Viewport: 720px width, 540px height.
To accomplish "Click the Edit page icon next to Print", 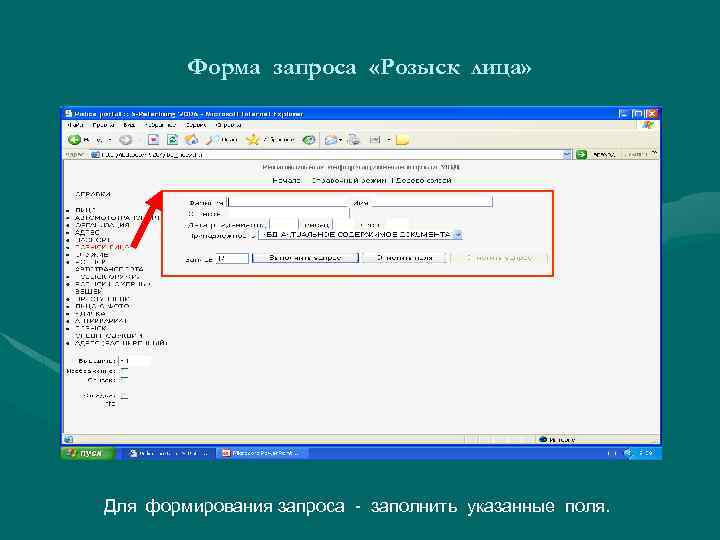I will coord(375,140).
